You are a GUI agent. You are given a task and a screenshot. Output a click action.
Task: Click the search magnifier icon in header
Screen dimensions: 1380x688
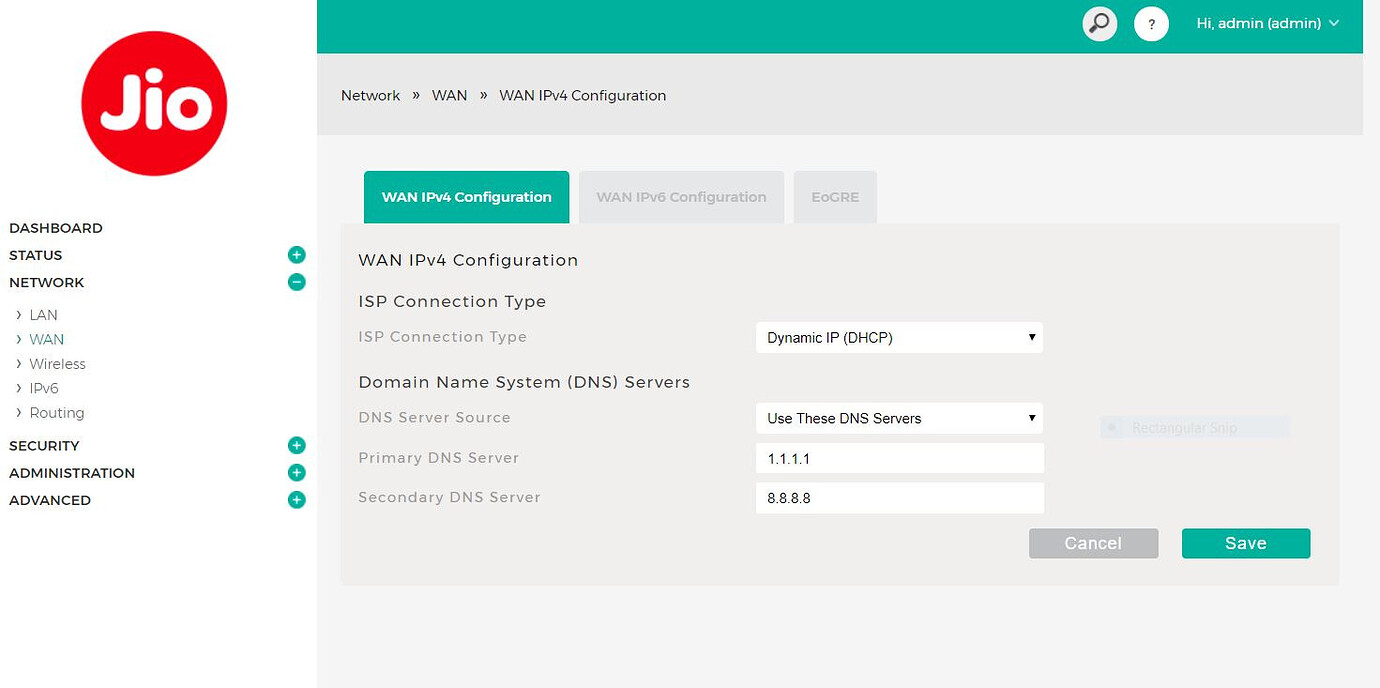pyautogui.click(x=1099, y=23)
